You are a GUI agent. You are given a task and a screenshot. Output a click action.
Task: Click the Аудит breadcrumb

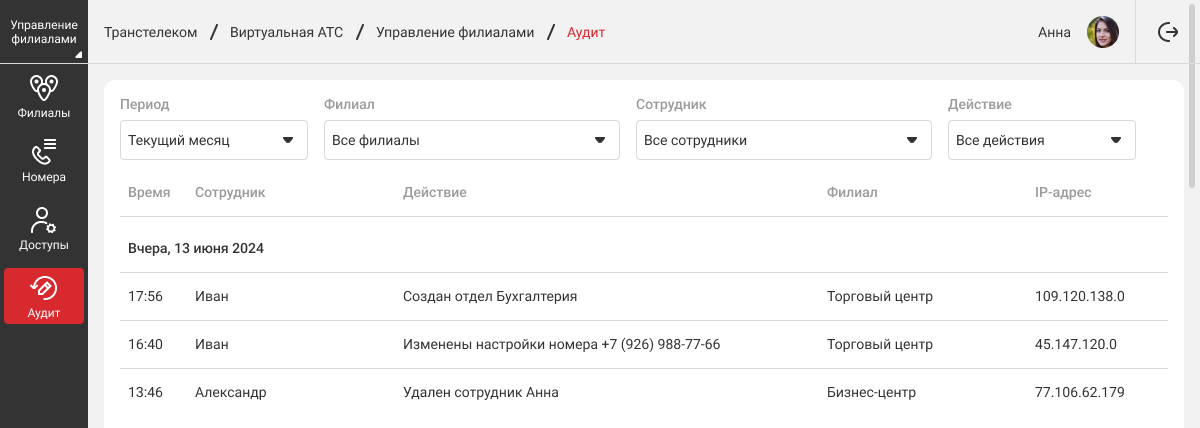point(586,32)
